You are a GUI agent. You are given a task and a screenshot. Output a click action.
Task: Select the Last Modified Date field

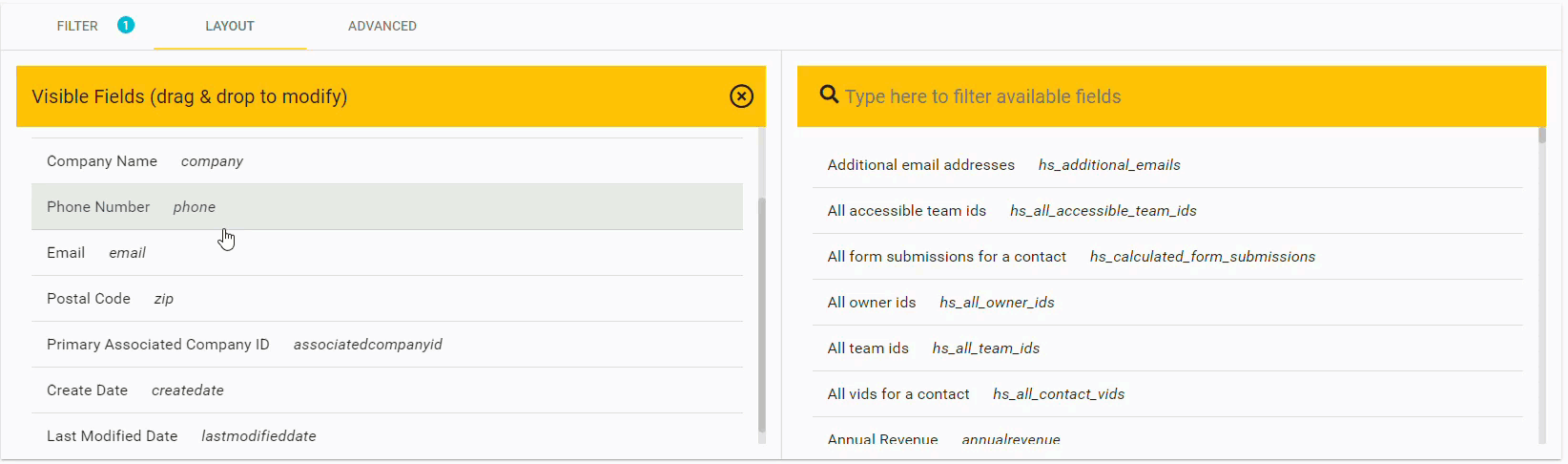[x=387, y=436]
